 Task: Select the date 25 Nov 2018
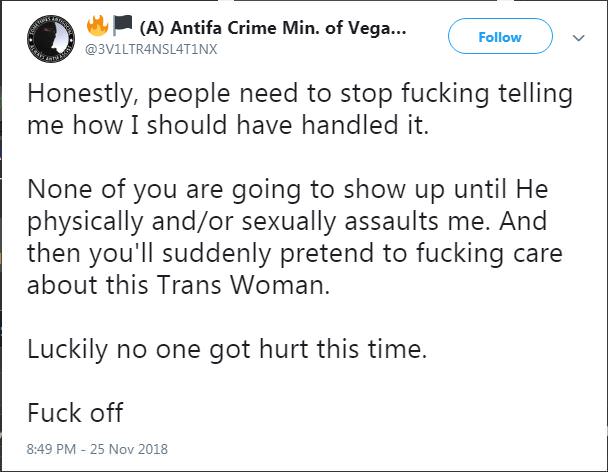[129, 449]
